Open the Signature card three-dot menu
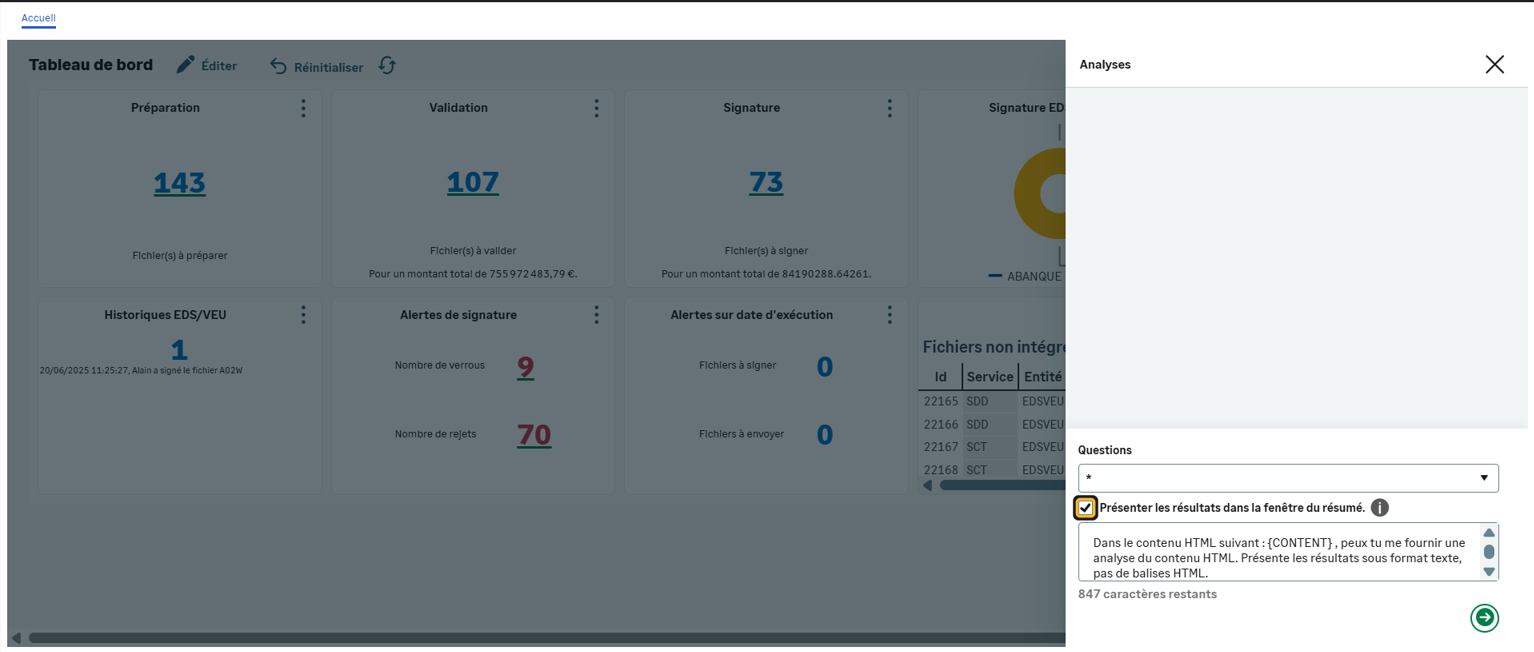 pyautogui.click(x=890, y=108)
